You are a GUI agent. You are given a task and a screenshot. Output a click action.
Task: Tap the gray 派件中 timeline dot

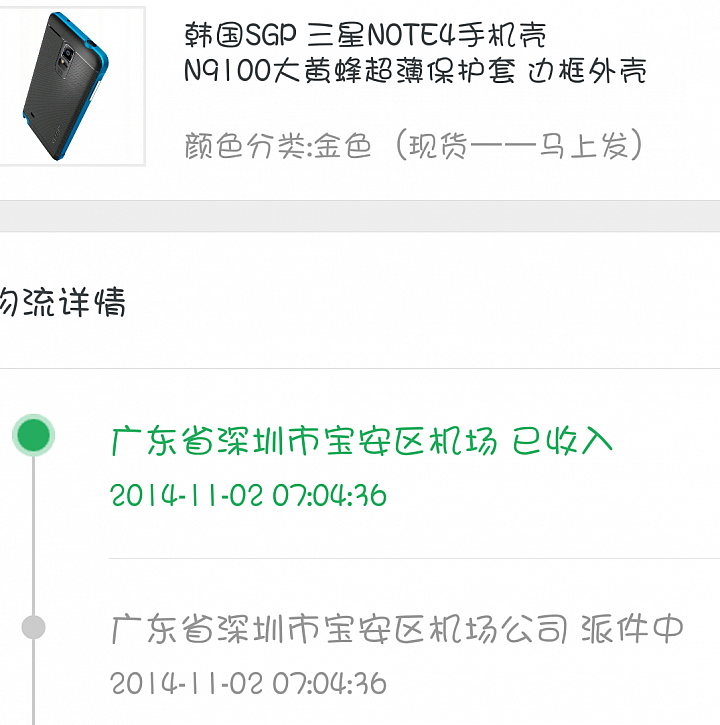[x=33, y=627]
